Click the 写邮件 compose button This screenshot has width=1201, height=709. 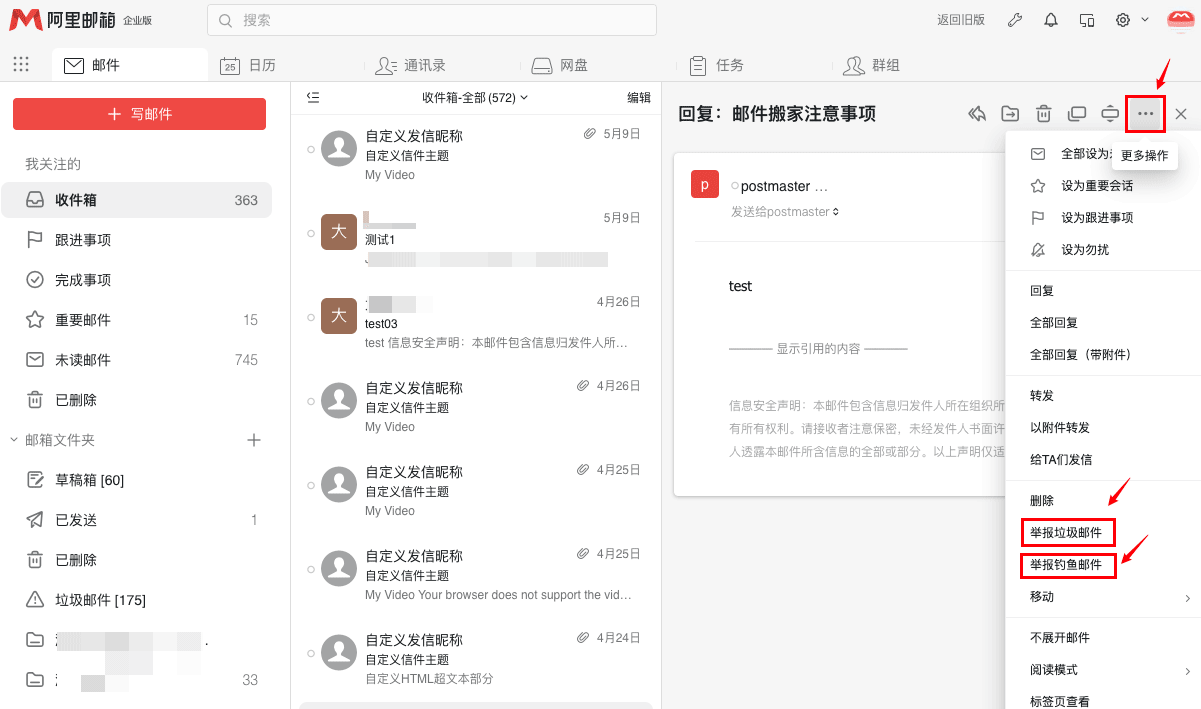pos(139,114)
